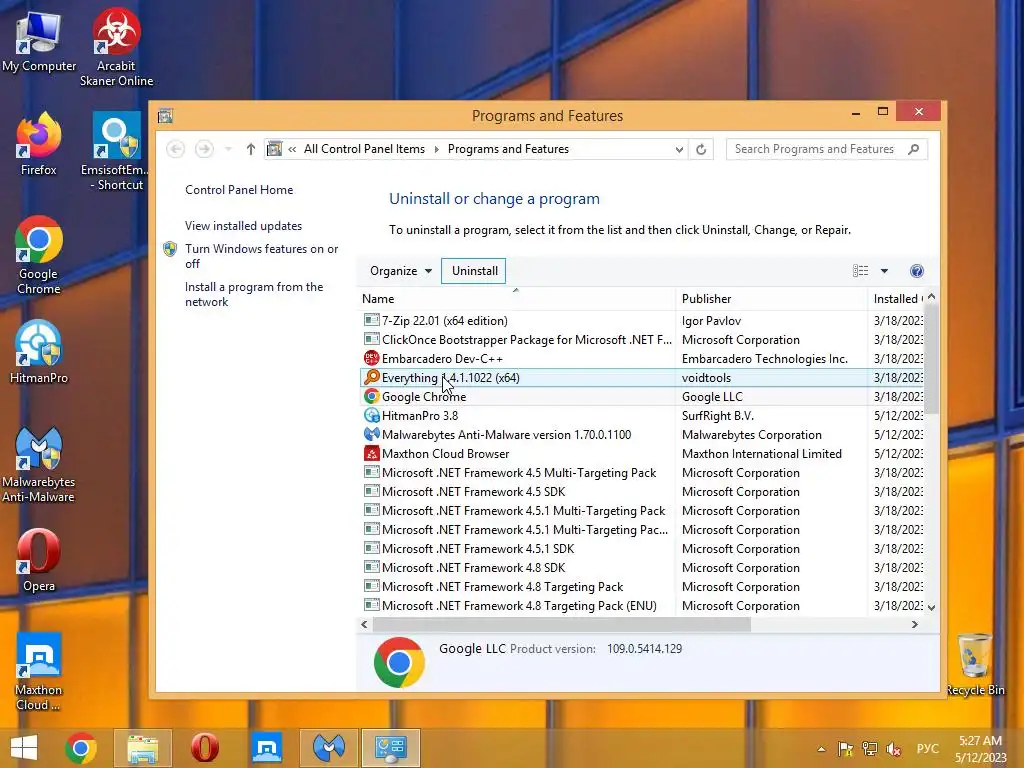Launch Chrome from the taskbar
This screenshot has width=1024, height=768.
click(81, 748)
